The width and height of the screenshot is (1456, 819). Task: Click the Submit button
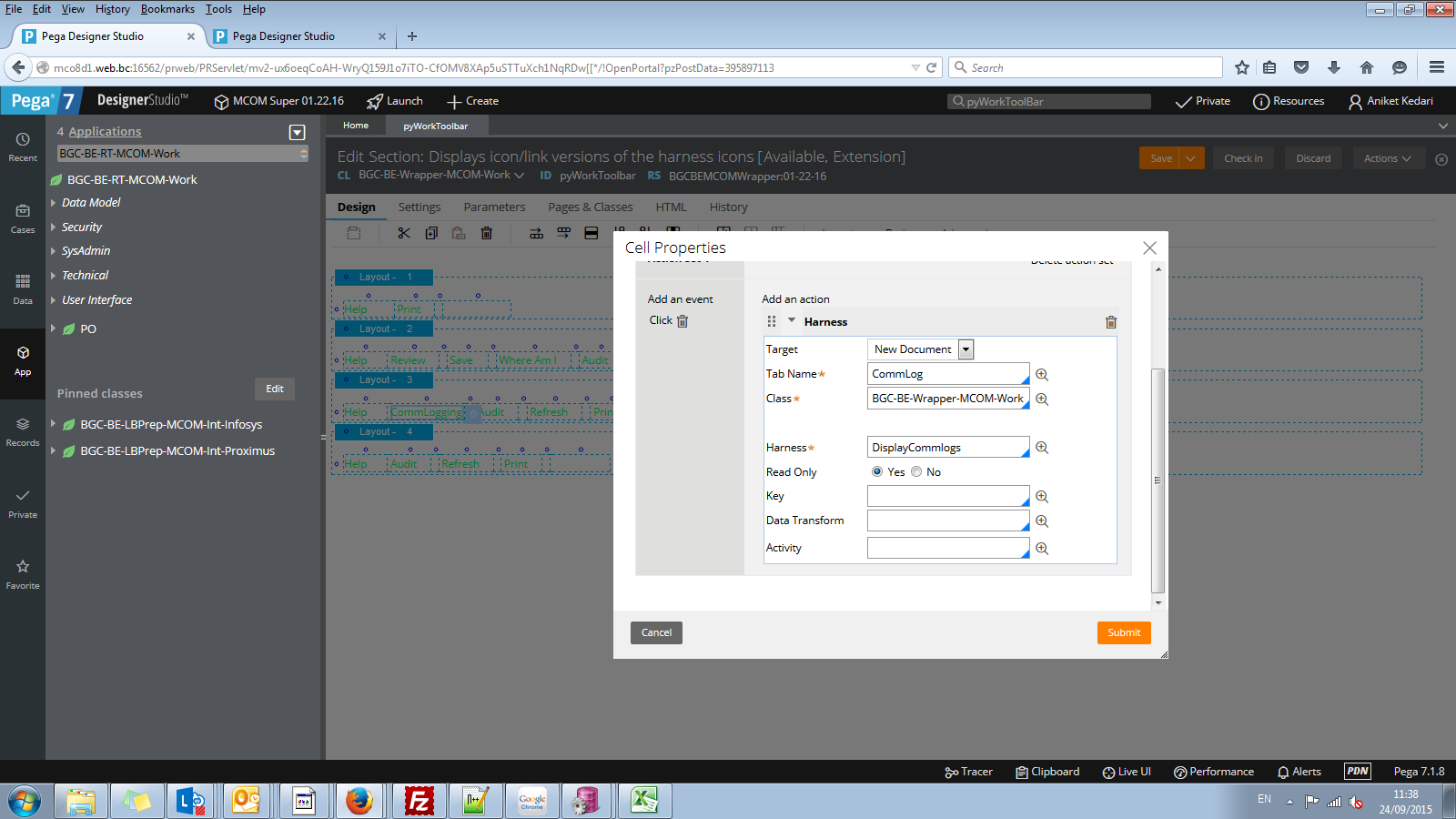[x=1124, y=632]
